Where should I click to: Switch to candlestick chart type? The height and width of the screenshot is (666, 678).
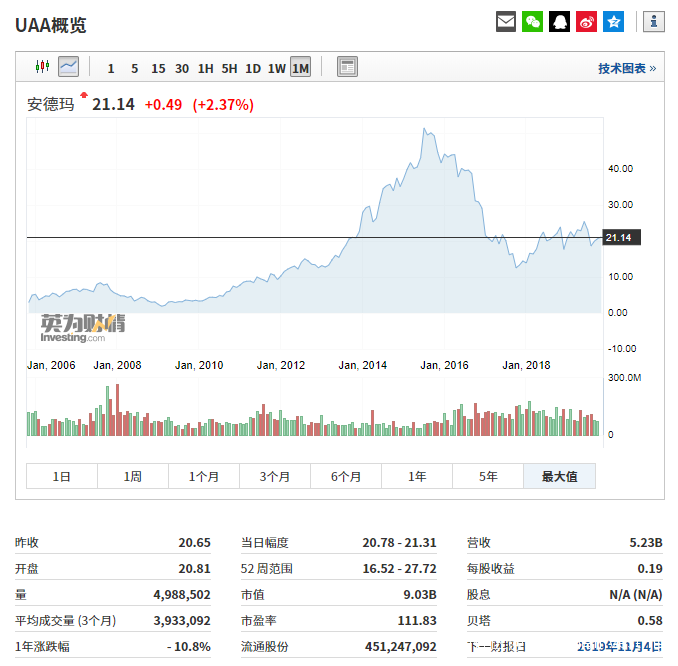42,67
